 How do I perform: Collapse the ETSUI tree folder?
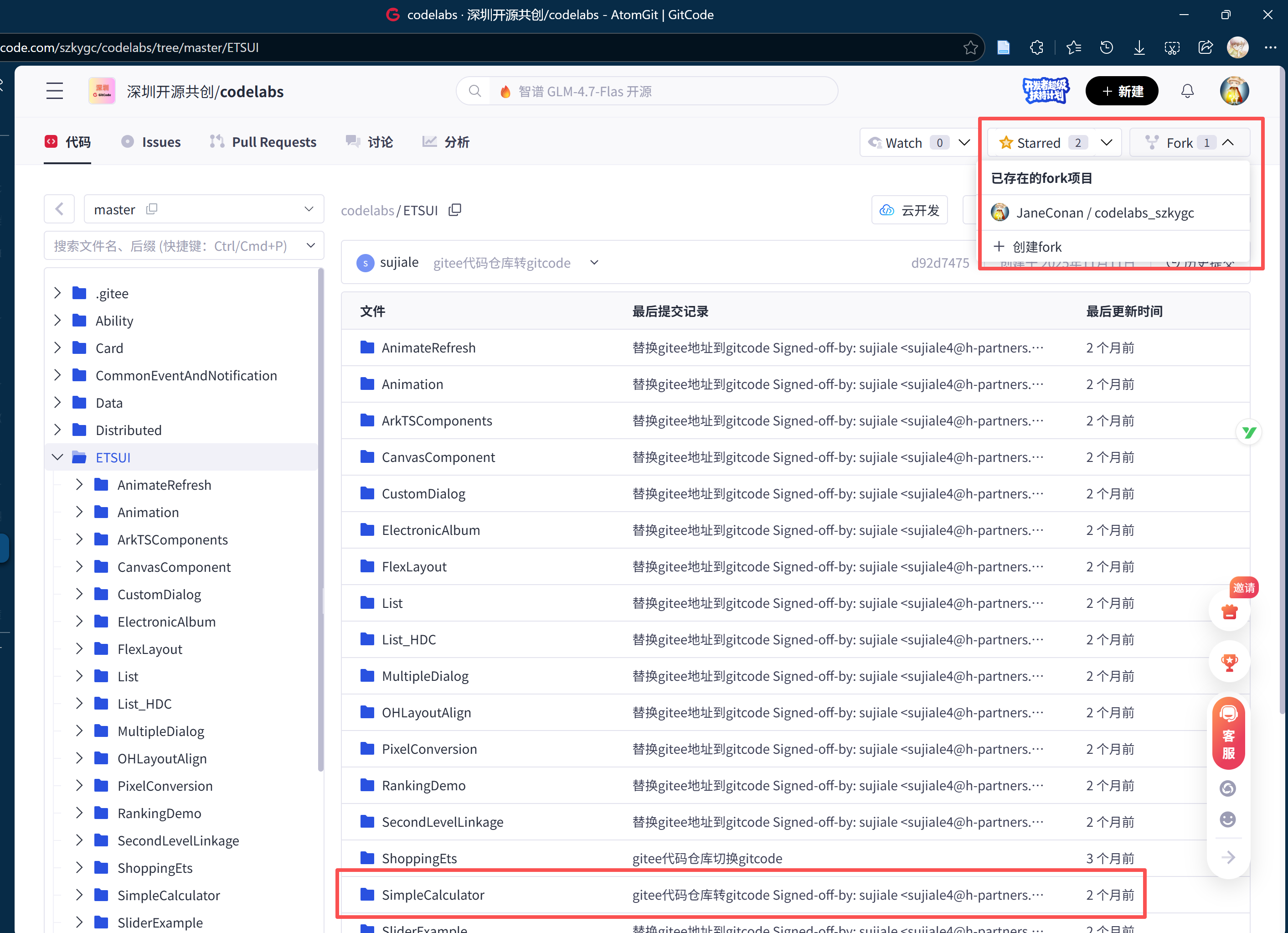[x=57, y=457]
